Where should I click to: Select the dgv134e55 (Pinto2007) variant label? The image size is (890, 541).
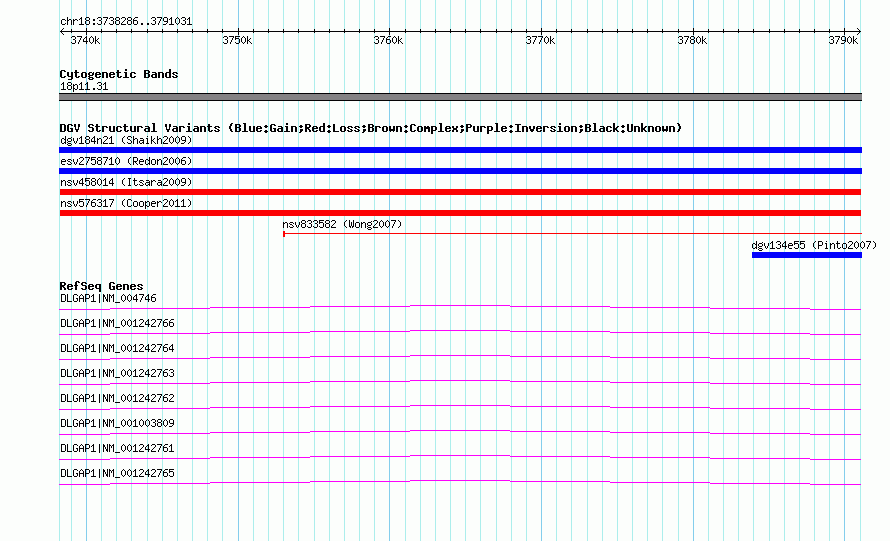tap(814, 245)
